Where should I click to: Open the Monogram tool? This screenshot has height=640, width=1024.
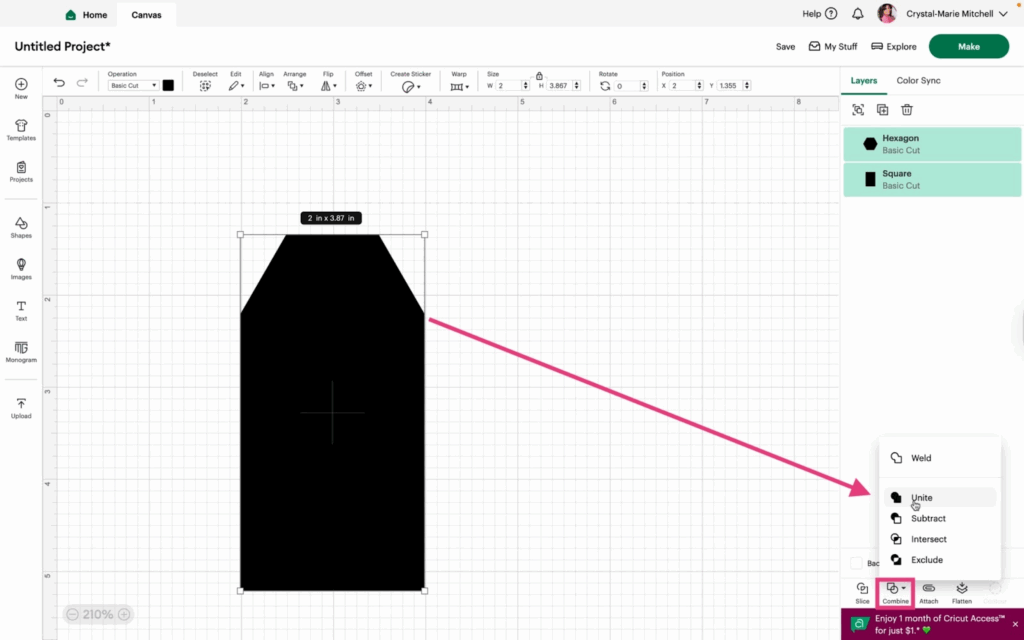(x=21, y=351)
